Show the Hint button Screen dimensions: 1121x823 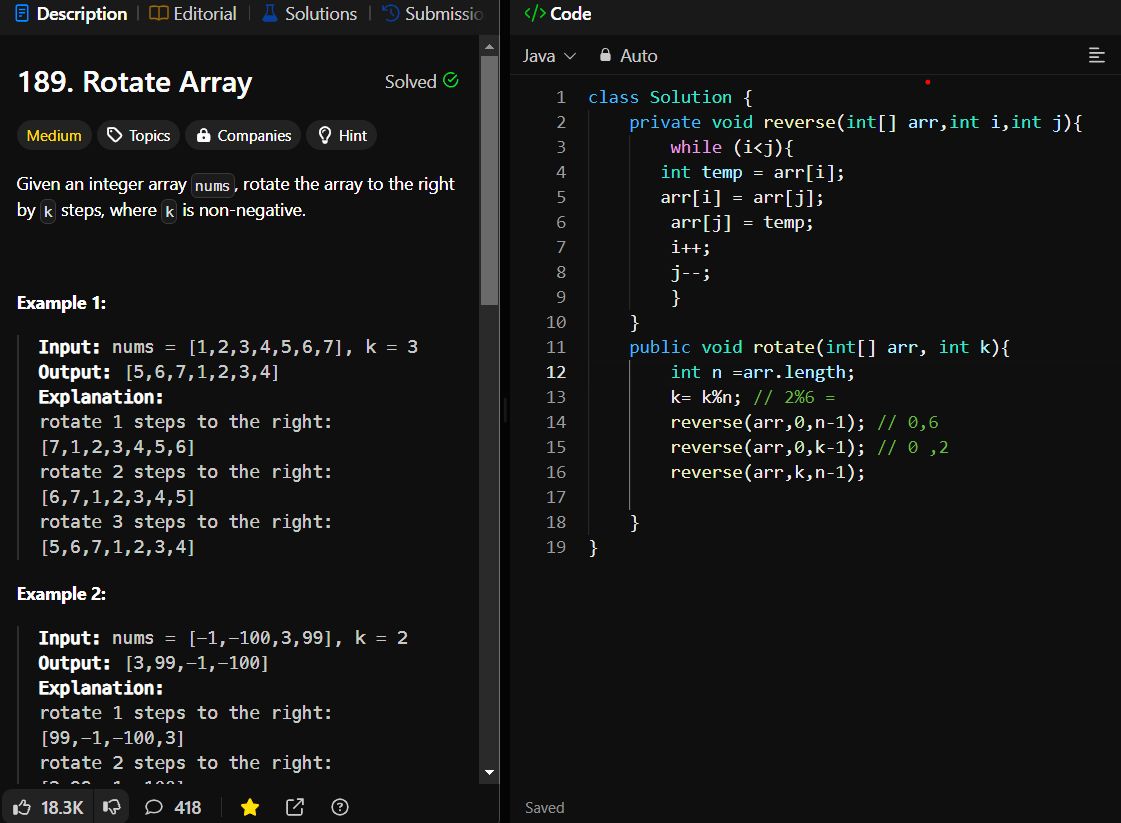[342, 136]
